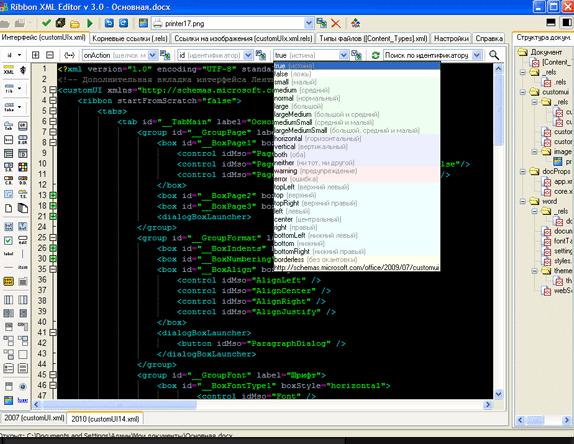Select the colorful grid gallery palette icon
This screenshot has width=574, height=444.
[23, 167]
